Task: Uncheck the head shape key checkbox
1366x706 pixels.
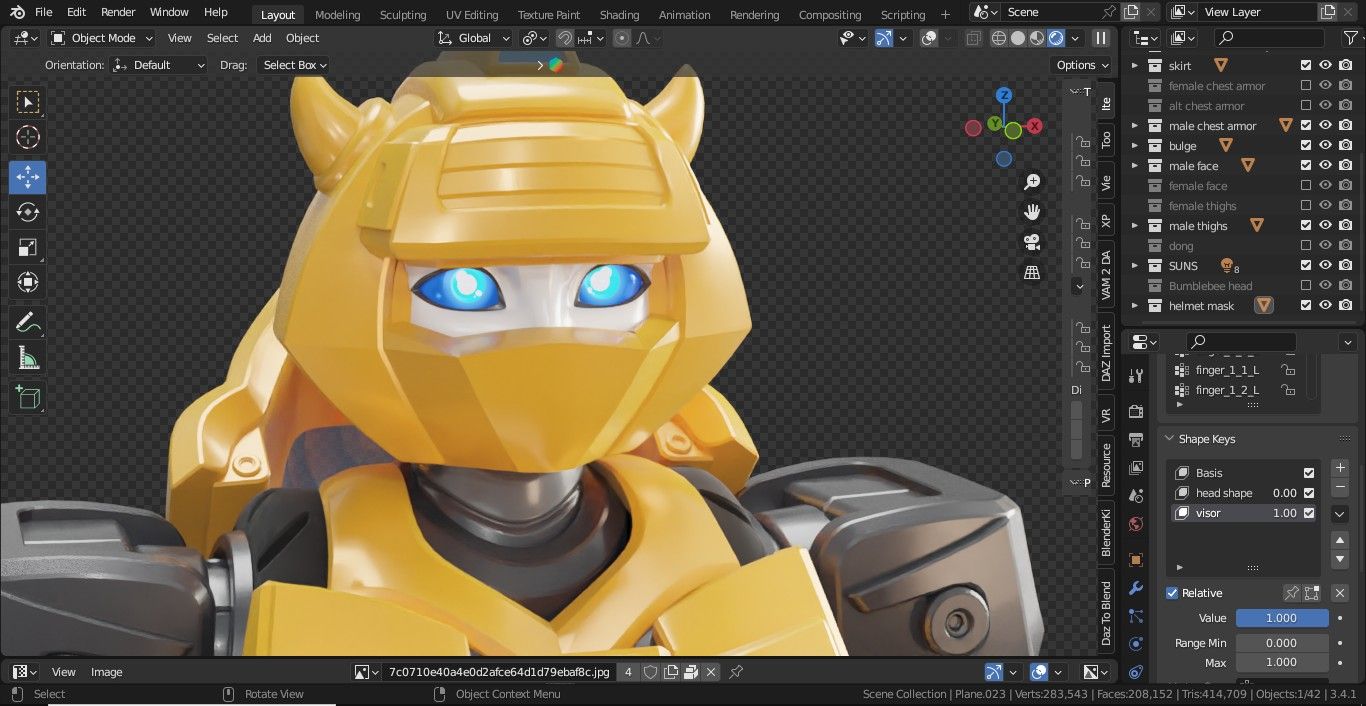Action: pos(1309,493)
